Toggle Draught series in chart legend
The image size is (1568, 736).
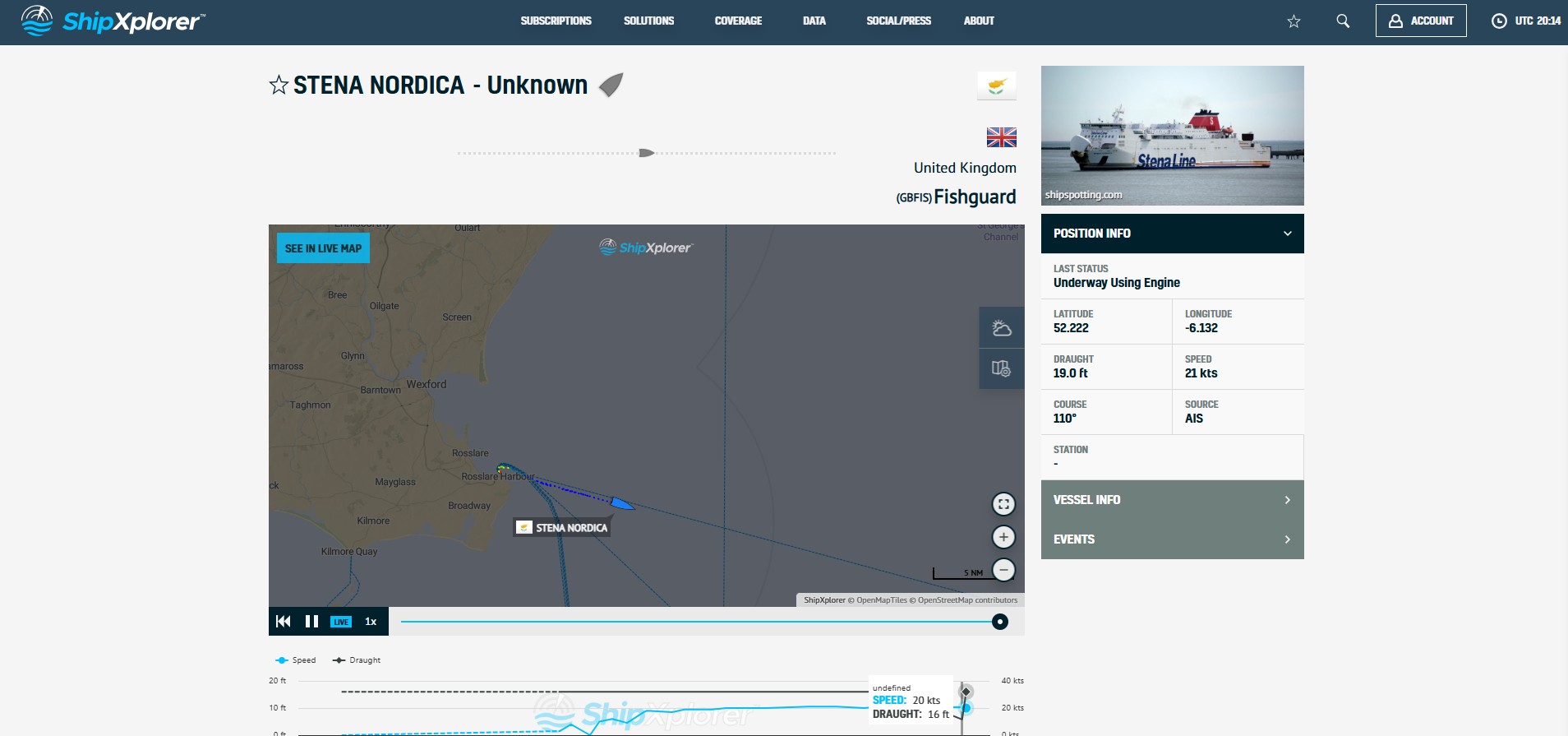(357, 660)
